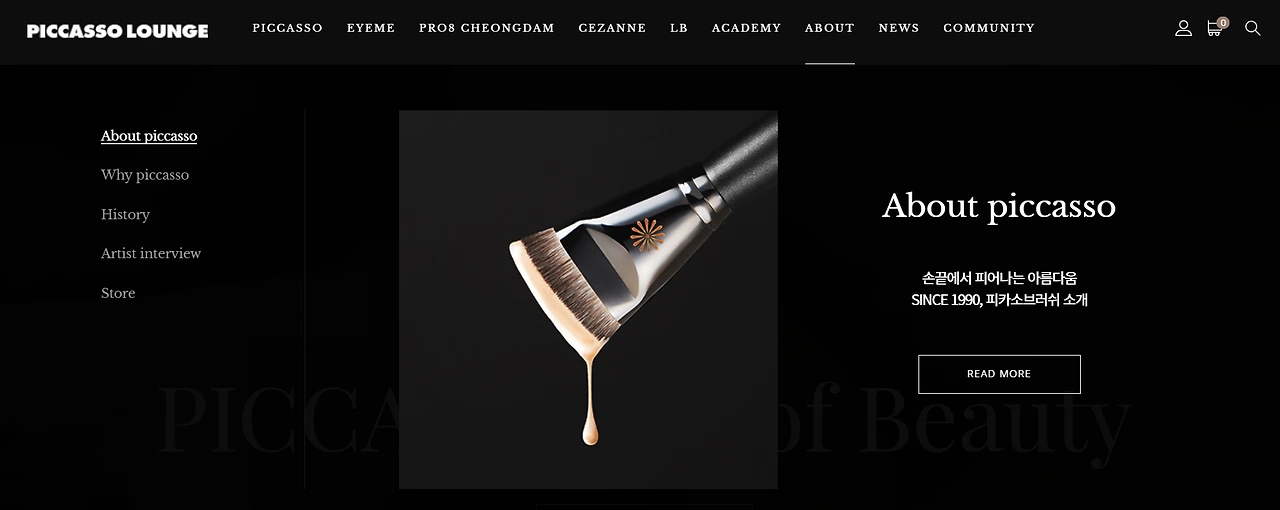The height and width of the screenshot is (510, 1280).
Task: Select About piccasso in sidebar
Action: point(149,136)
